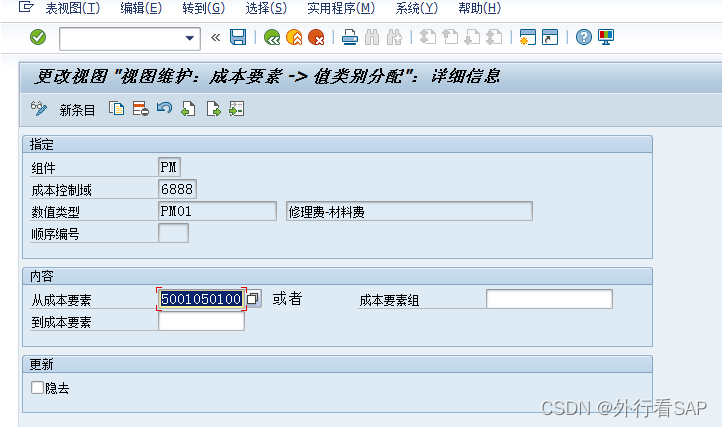This screenshot has width=722, height=427.
Task: Click the delete entry icon
Action: tap(140, 109)
